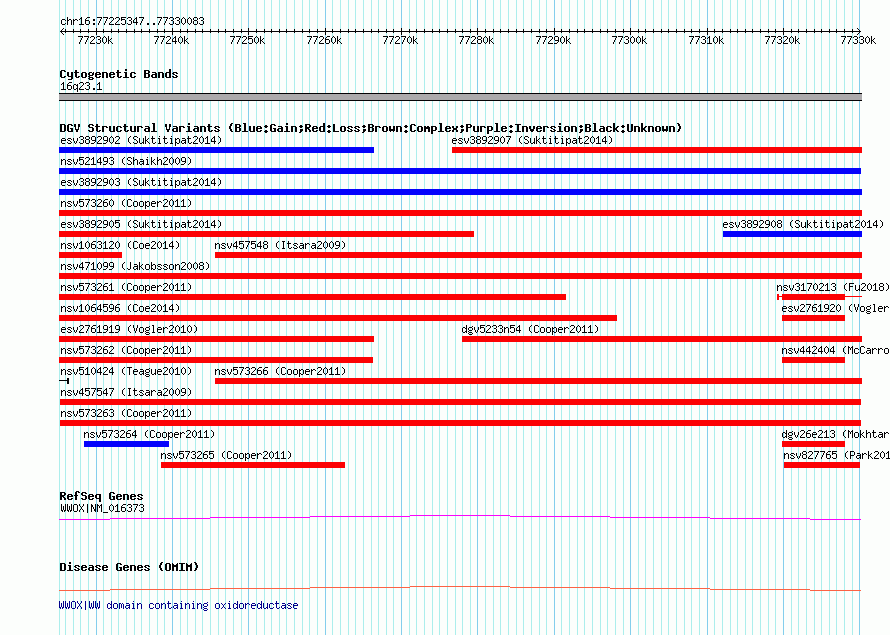
Task: Click the Cytogenetic Bands track title
Action: click(119, 74)
